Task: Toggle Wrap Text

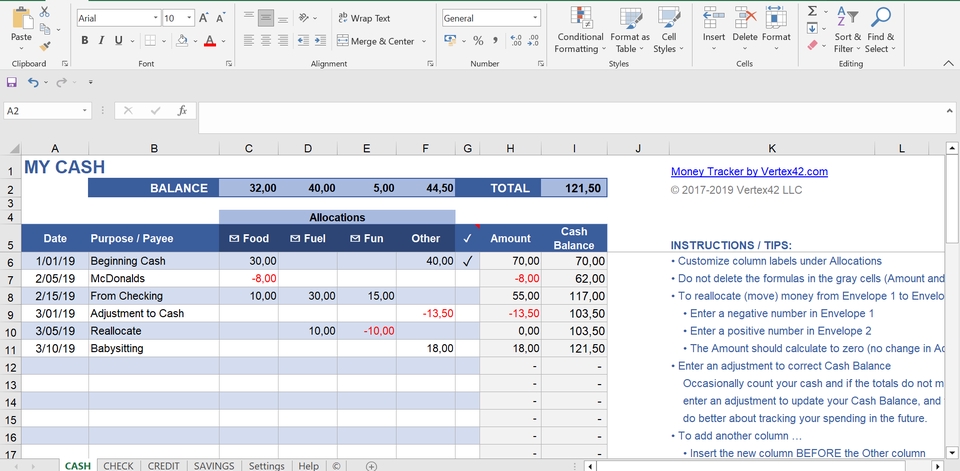Action: pos(364,18)
